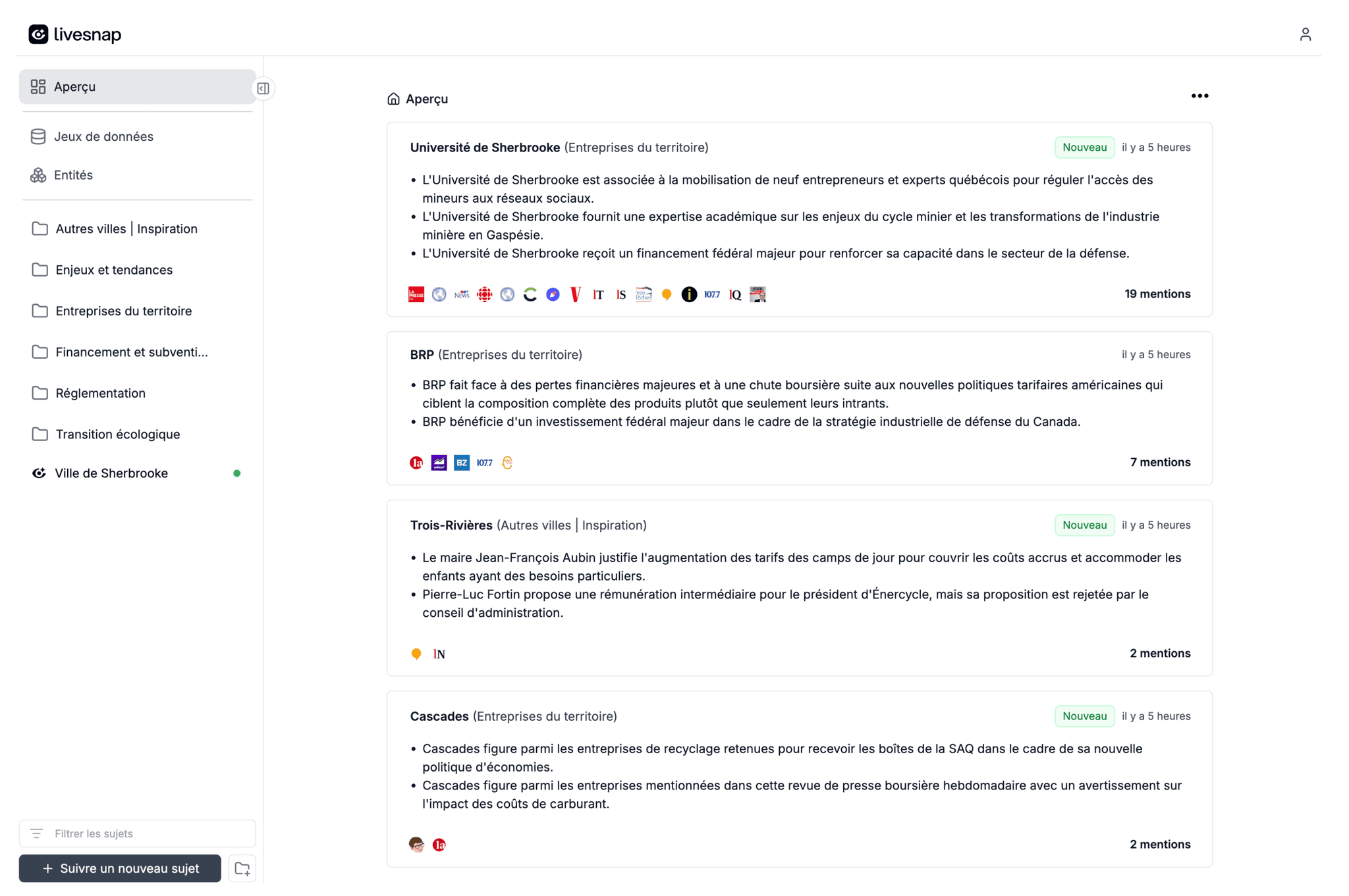Click the 107.7 icon in Université de Sherbrooke card
Screen dimensions: 1349x896
712,294
